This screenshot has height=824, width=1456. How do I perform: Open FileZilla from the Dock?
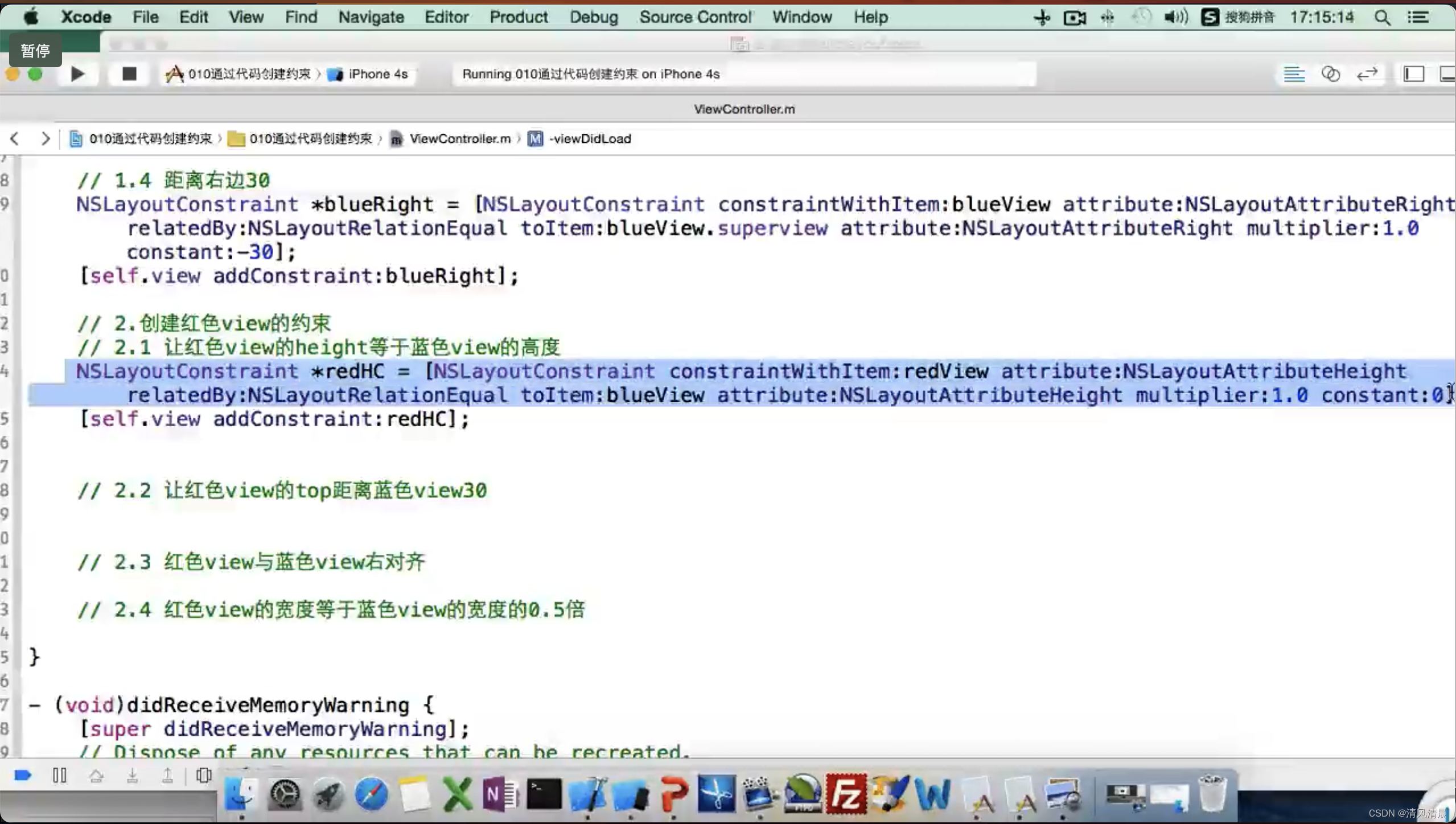click(x=845, y=794)
